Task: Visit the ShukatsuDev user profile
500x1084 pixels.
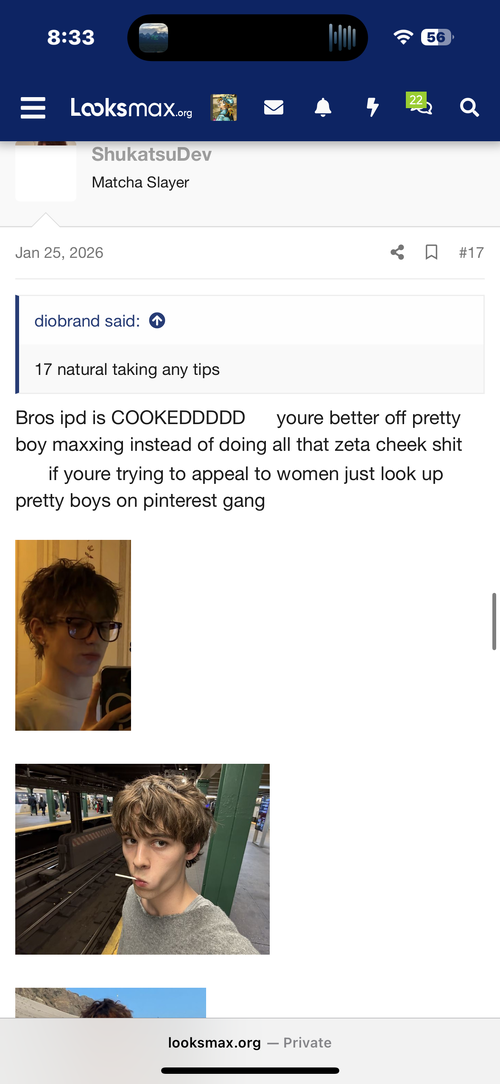Action: click(151, 153)
